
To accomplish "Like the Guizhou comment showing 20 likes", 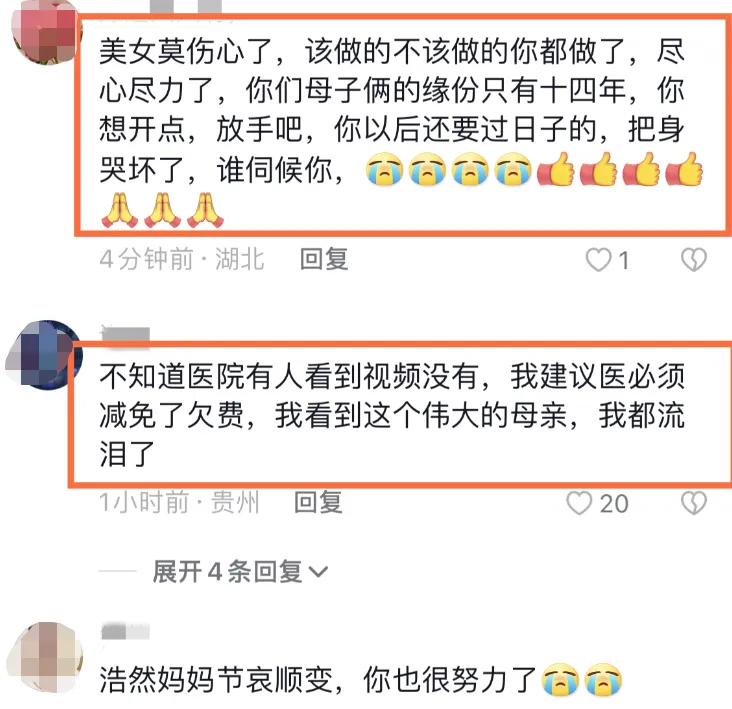I will click(579, 503).
